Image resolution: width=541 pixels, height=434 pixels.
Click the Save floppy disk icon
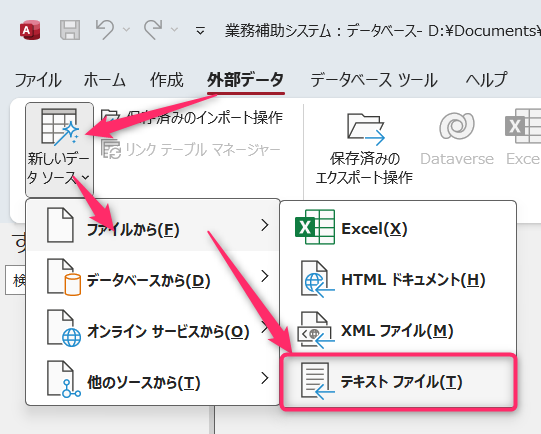70,30
